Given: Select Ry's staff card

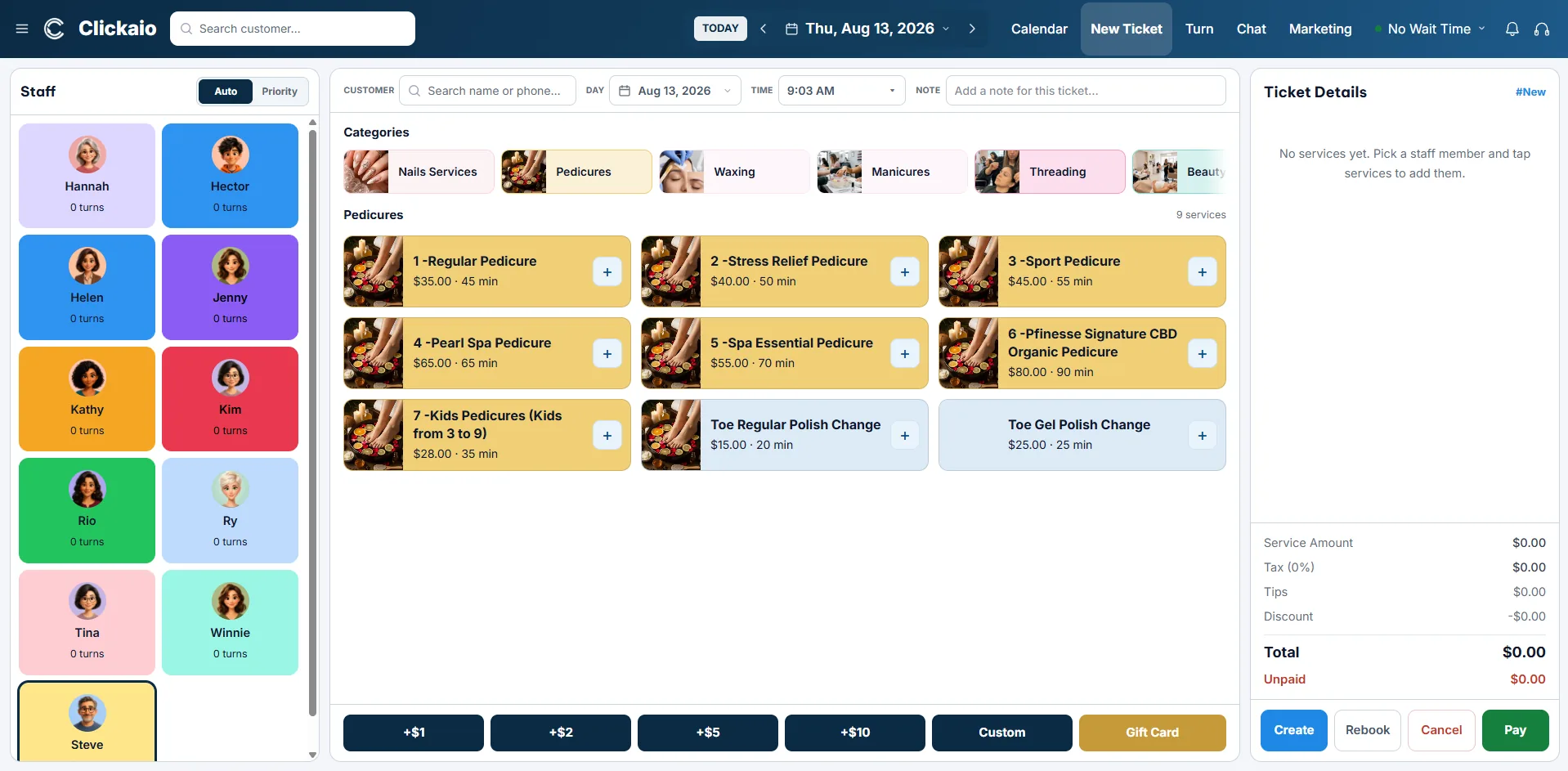Looking at the screenshot, I should click(231, 510).
